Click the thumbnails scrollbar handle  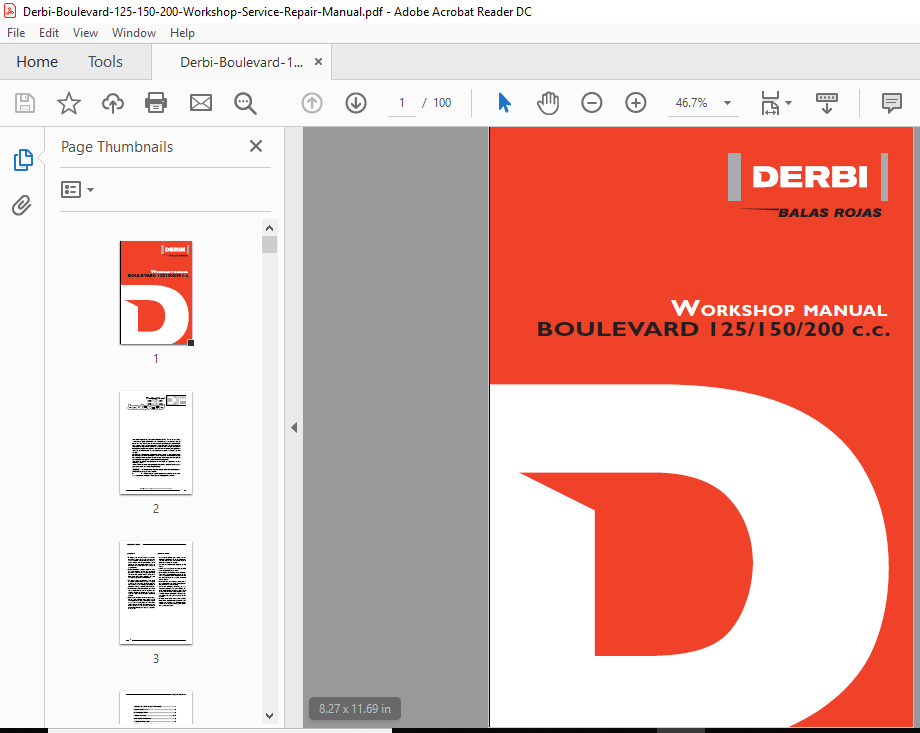(x=269, y=244)
